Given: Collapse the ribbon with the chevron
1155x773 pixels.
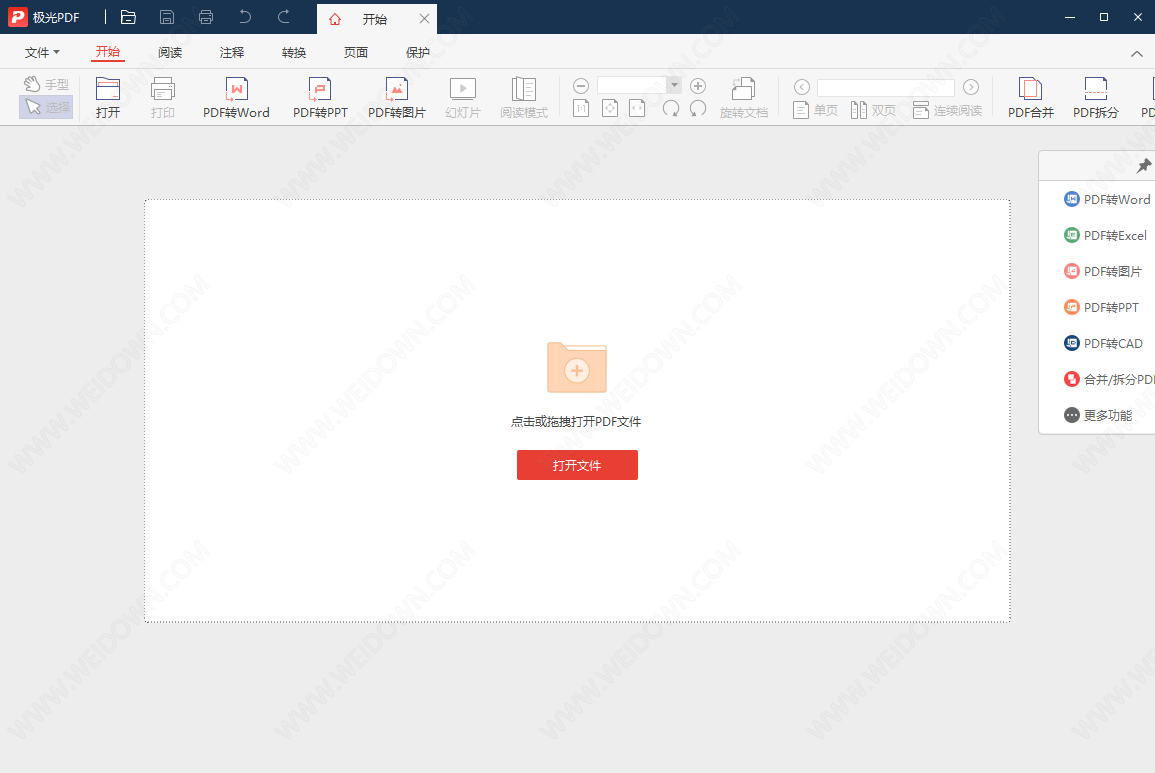Looking at the screenshot, I should click(x=1137, y=54).
